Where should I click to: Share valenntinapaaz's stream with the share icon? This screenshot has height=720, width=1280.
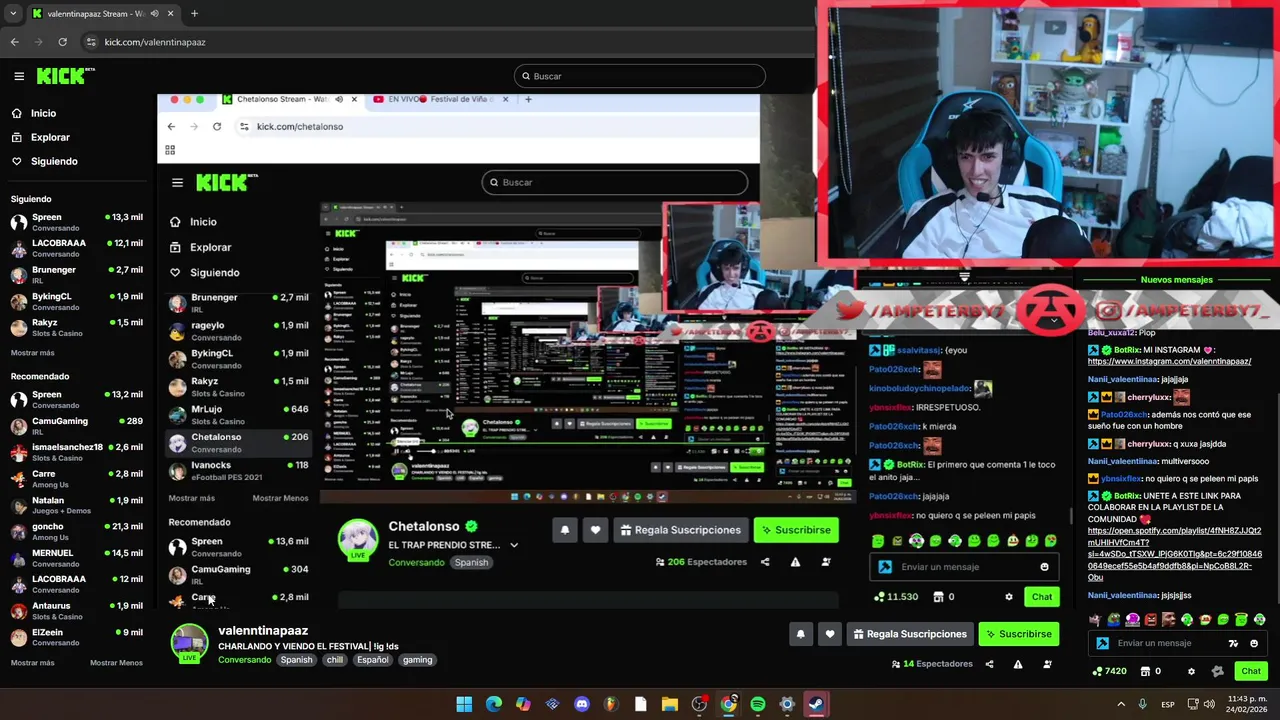point(989,664)
